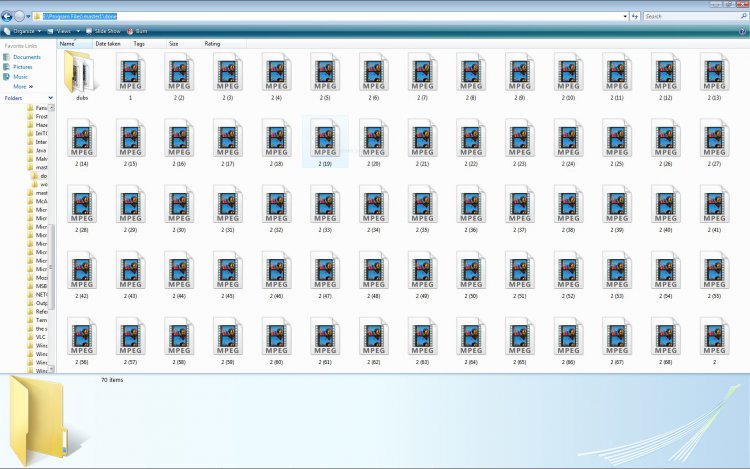
Task: Open the Documents favorite link
Action: (22, 57)
